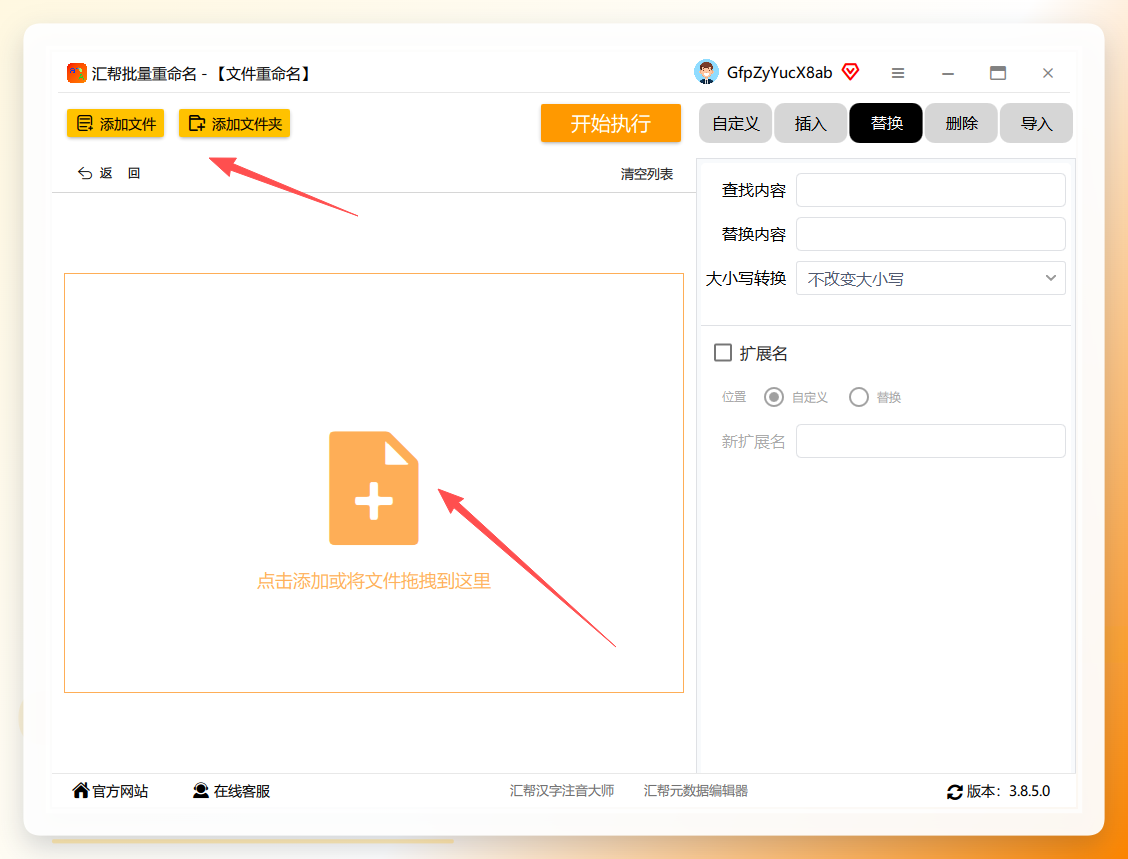Open the hamburger menu in title bar
This screenshot has height=859, width=1128.
tap(898, 73)
